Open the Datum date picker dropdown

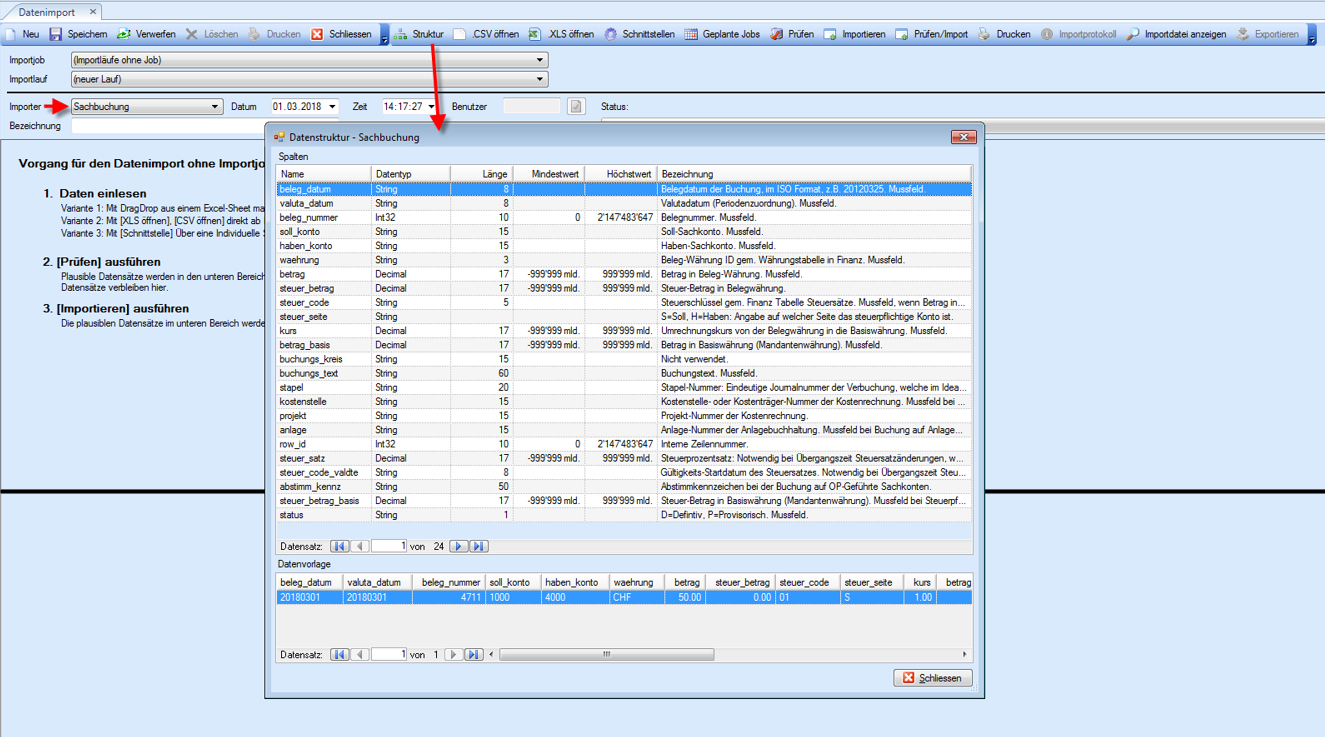(332, 107)
